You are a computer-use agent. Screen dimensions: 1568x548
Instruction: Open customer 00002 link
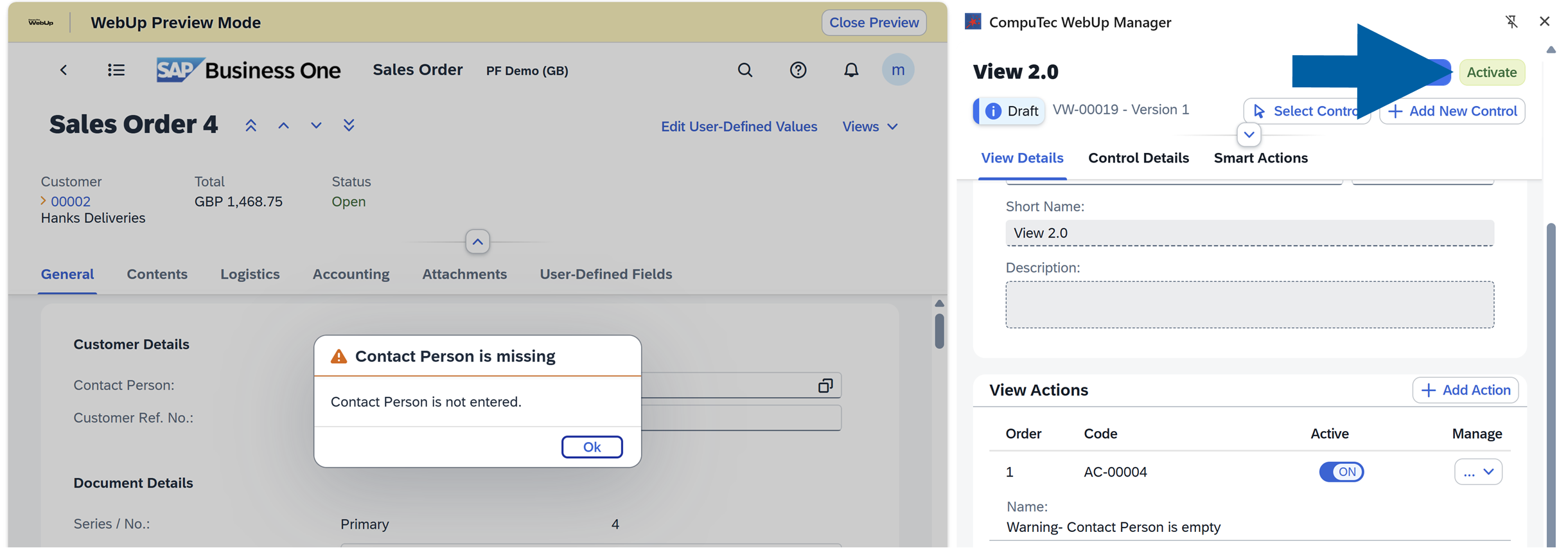[71, 202]
